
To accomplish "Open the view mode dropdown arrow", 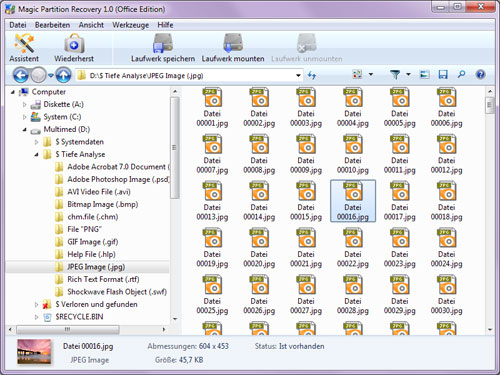I will [371, 74].
